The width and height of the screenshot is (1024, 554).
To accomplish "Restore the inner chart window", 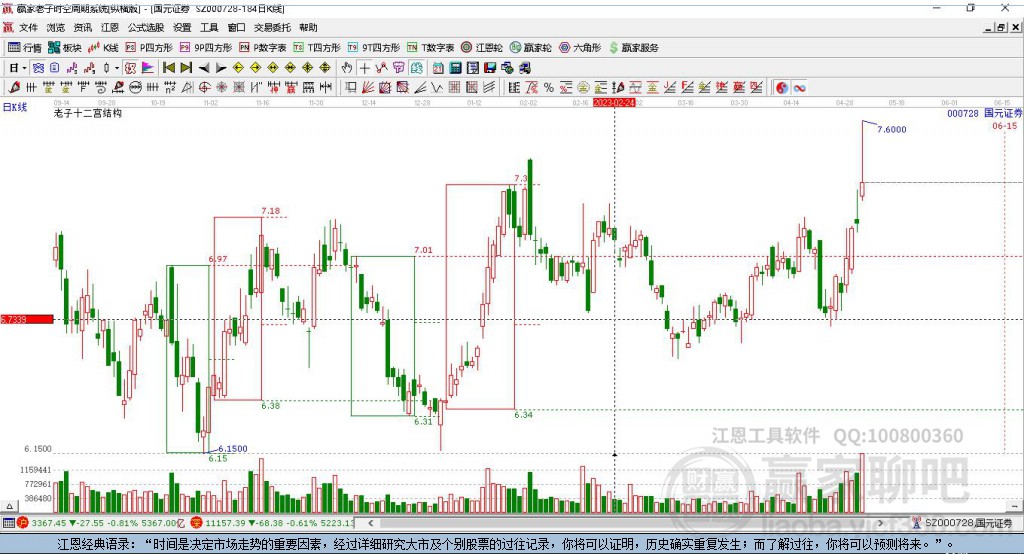I will [1001, 27].
